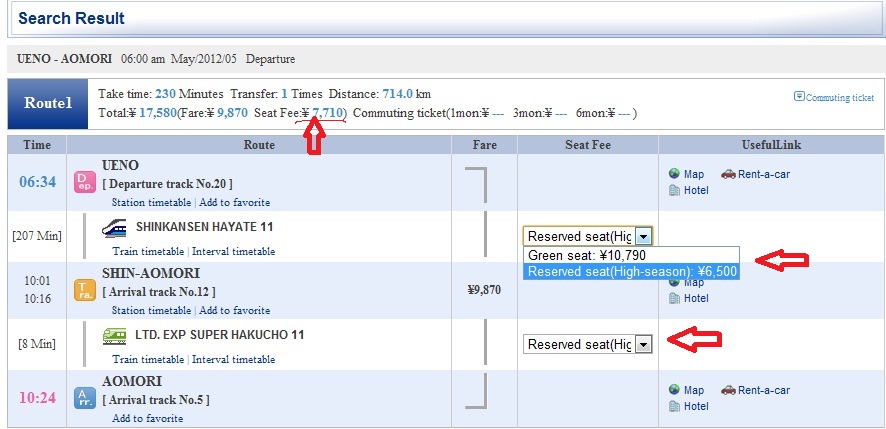Click the pink Dep. departure icon
The height and width of the screenshot is (429, 886).
(85, 183)
